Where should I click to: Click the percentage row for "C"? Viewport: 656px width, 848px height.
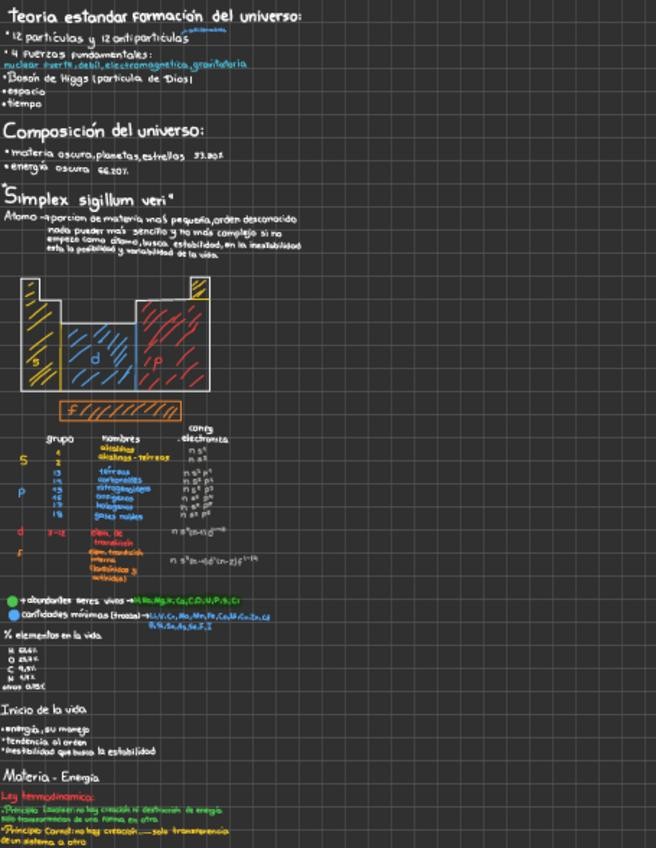22,669
